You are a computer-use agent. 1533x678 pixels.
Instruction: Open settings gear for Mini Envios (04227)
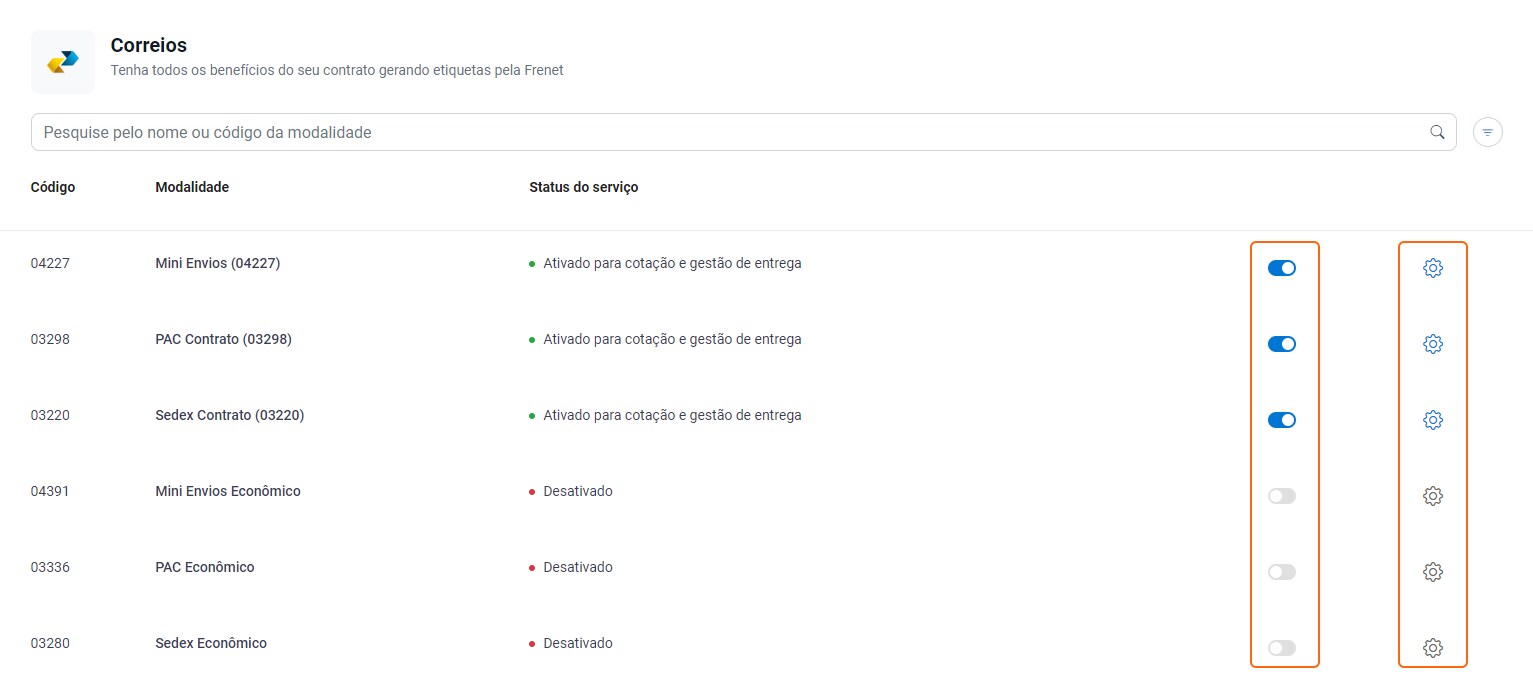point(1433,267)
